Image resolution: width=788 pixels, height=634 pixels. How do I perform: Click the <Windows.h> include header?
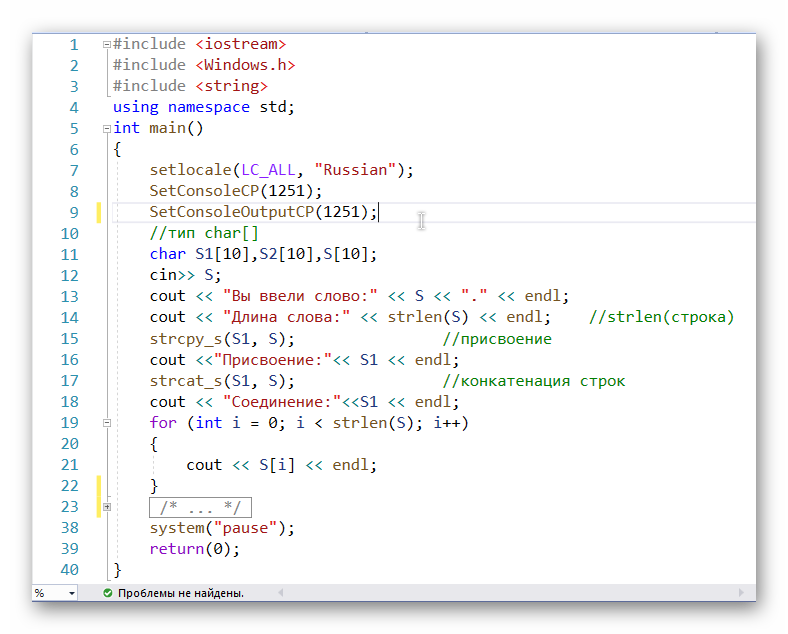[245, 65]
